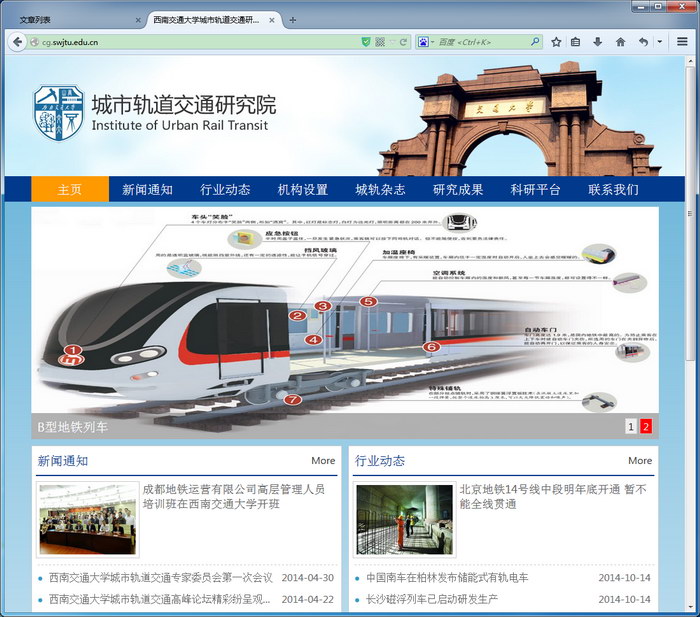Select the 主页 navigation item
Screen dimensions: 700x617
[70, 189]
